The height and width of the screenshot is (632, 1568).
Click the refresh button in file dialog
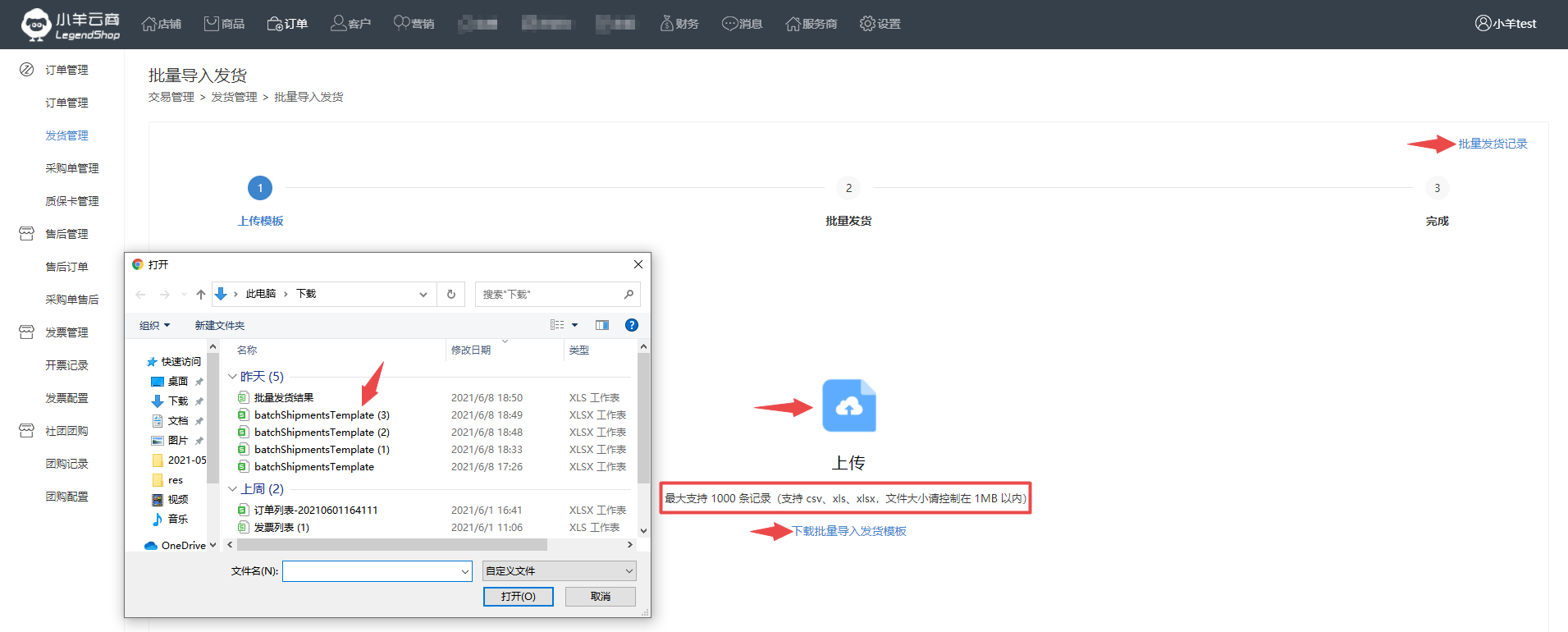[450, 294]
